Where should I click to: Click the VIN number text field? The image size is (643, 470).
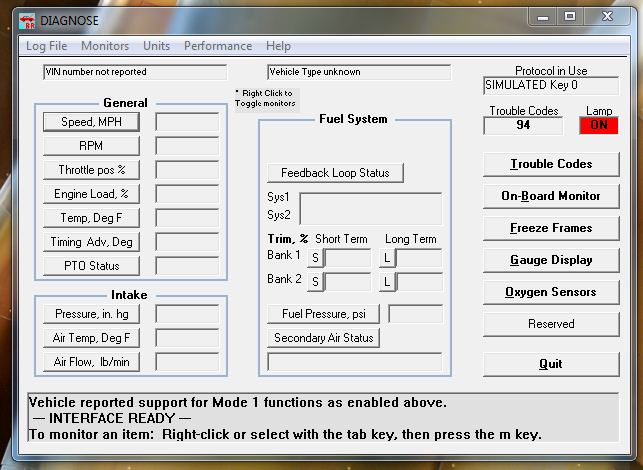tap(135, 72)
